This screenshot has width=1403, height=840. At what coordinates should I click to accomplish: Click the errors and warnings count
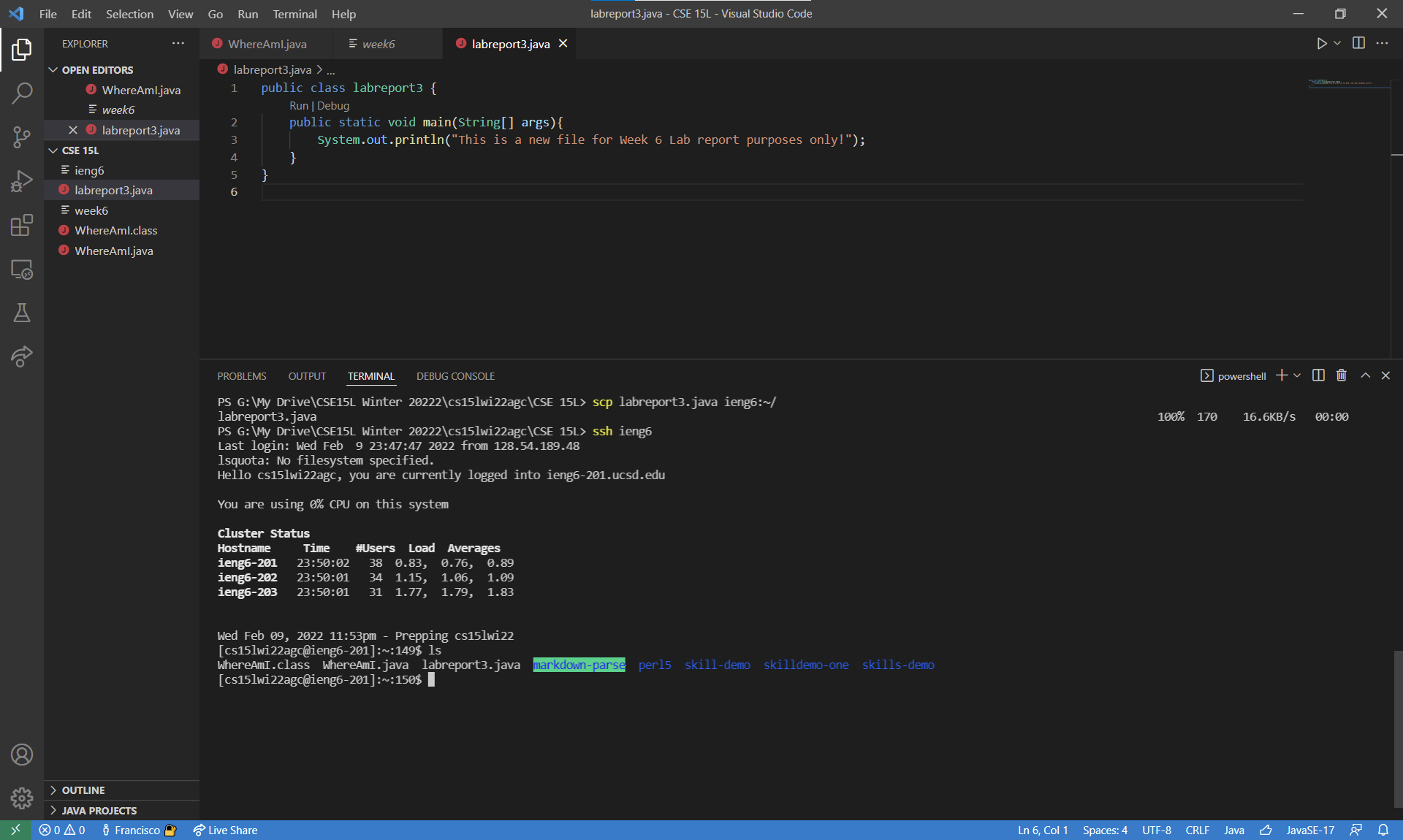[x=62, y=831]
